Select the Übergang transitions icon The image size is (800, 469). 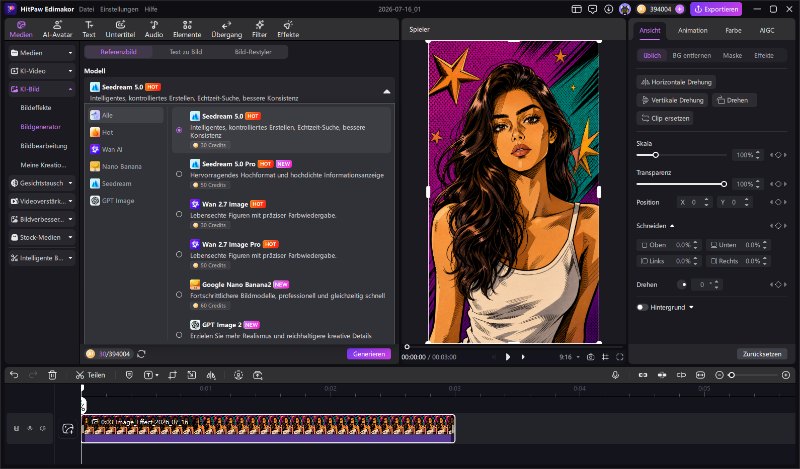coord(227,29)
